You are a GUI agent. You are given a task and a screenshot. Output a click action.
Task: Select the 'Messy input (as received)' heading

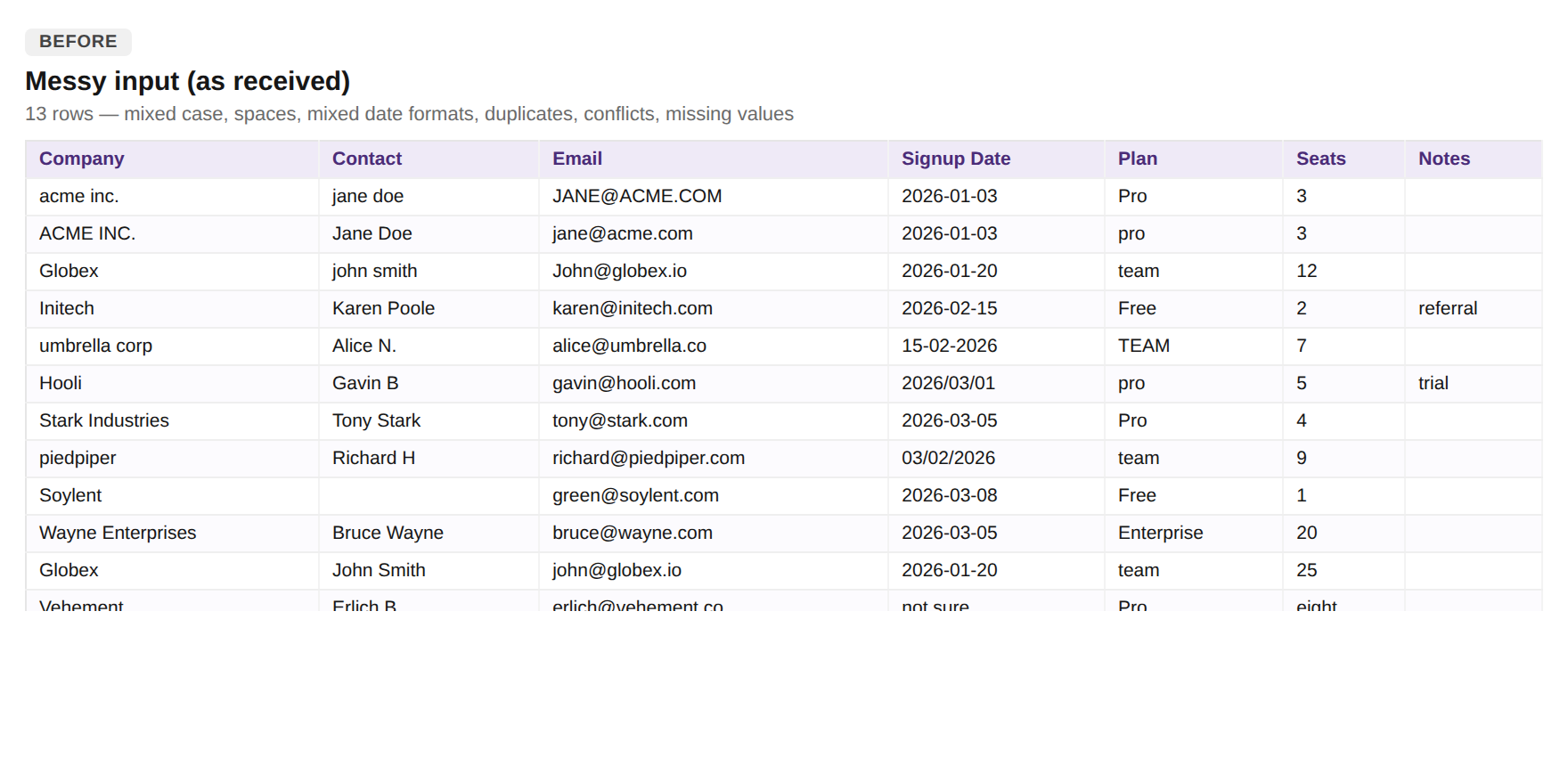point(187,81)
